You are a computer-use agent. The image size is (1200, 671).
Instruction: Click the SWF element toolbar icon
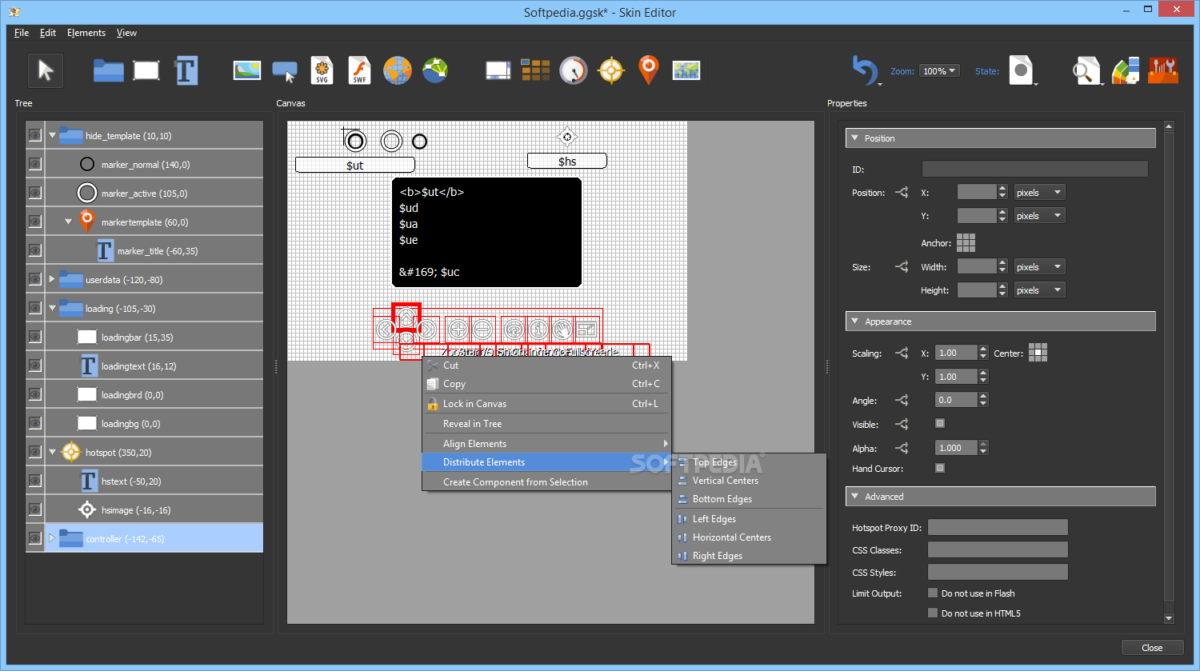(x=359, y=70)
